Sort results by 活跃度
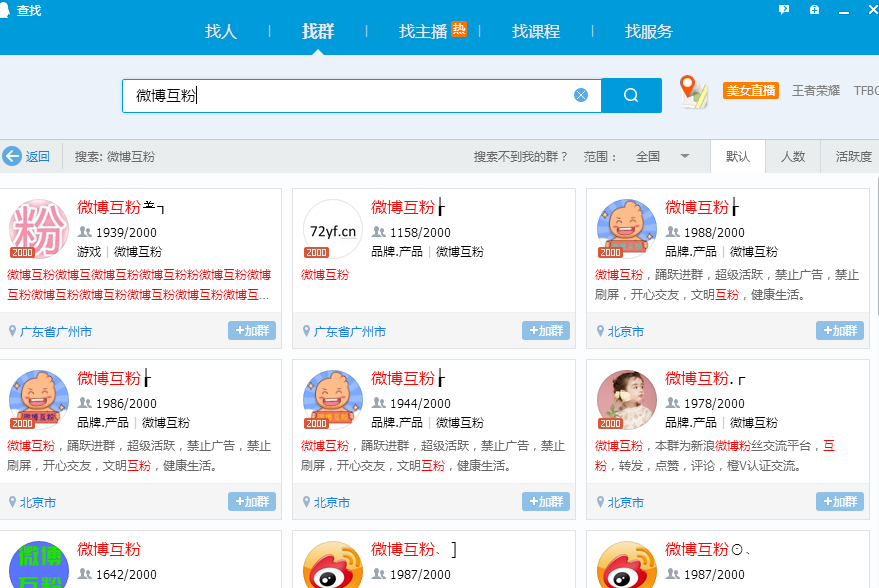 (x=853, y=156)
